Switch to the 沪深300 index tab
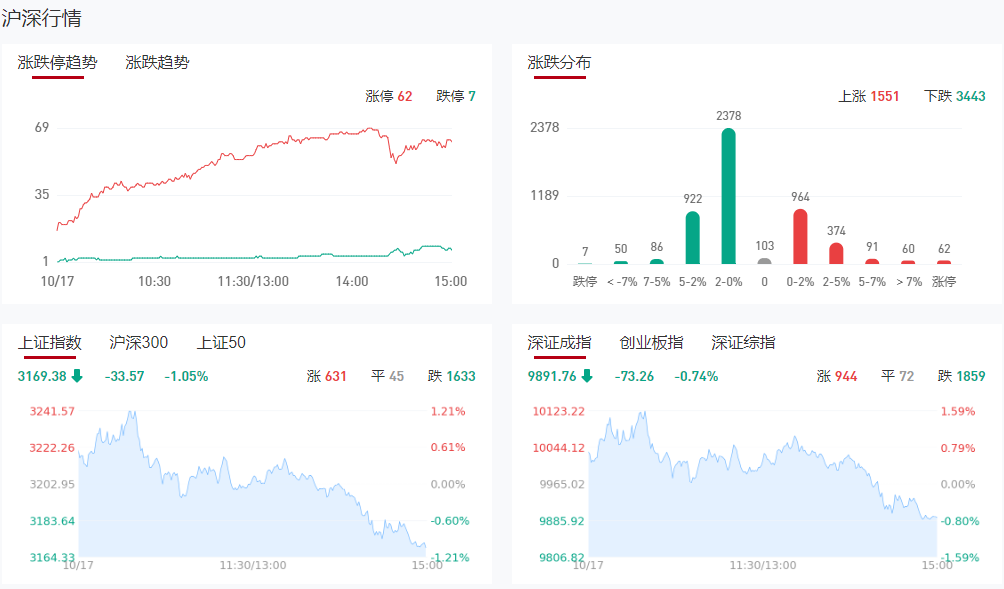This screenshot has height=589, width=1004. click(138, 342)
